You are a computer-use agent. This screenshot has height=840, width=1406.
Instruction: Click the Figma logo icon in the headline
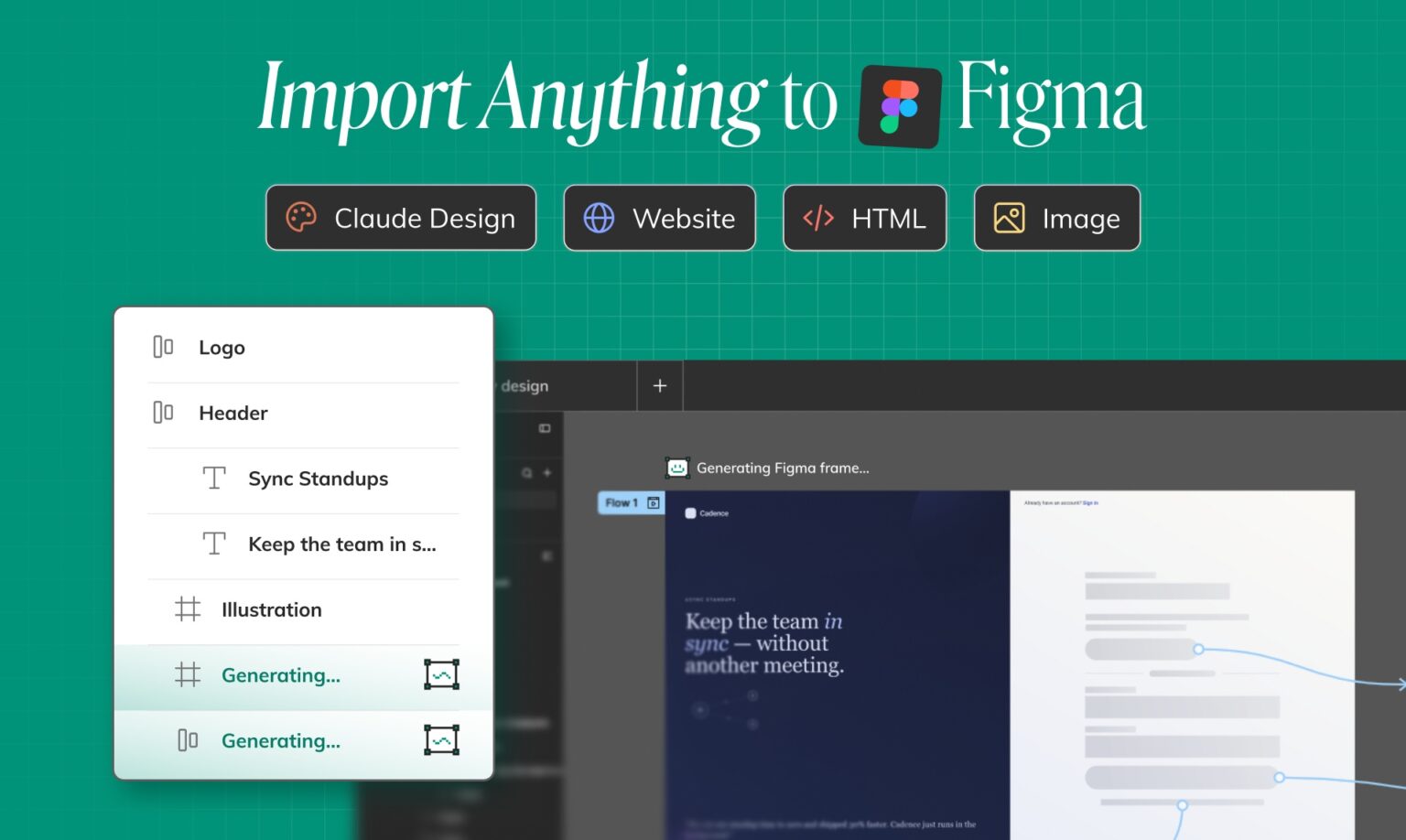(900, 106)
